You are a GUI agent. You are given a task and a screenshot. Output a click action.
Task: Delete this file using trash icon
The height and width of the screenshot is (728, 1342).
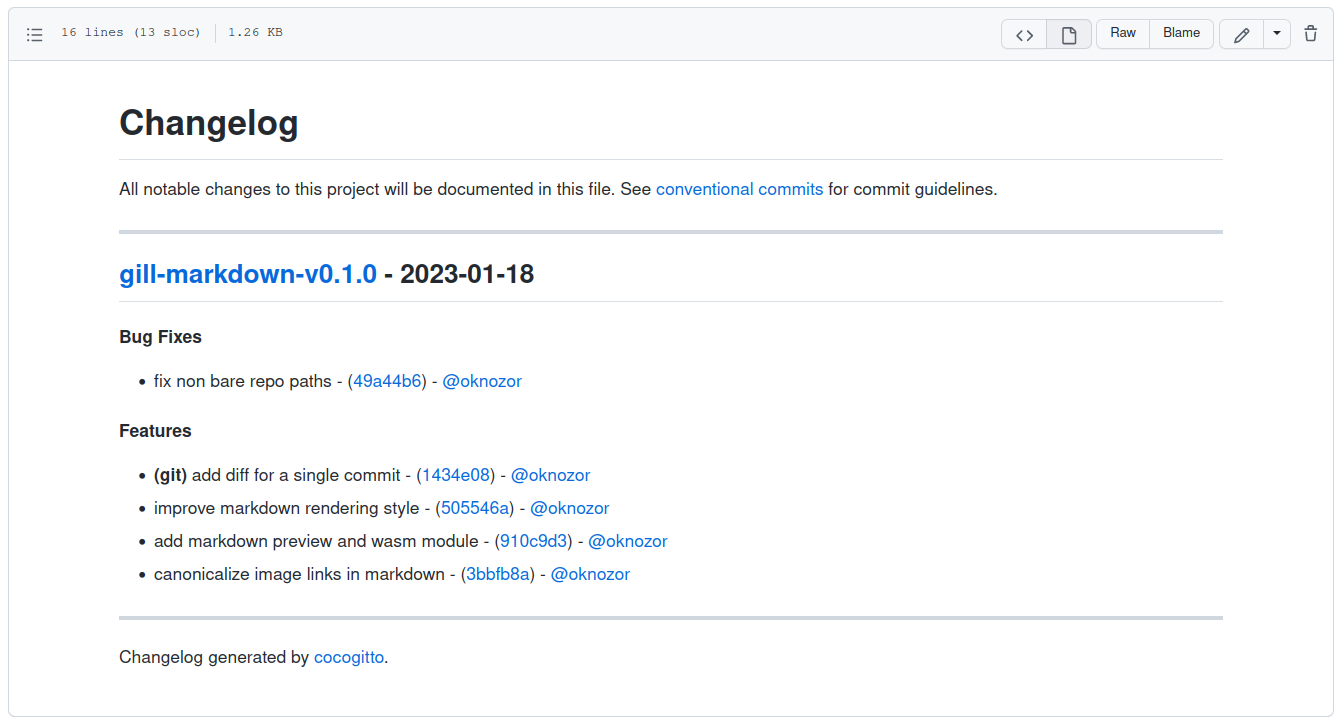[x=1310, y=34]
